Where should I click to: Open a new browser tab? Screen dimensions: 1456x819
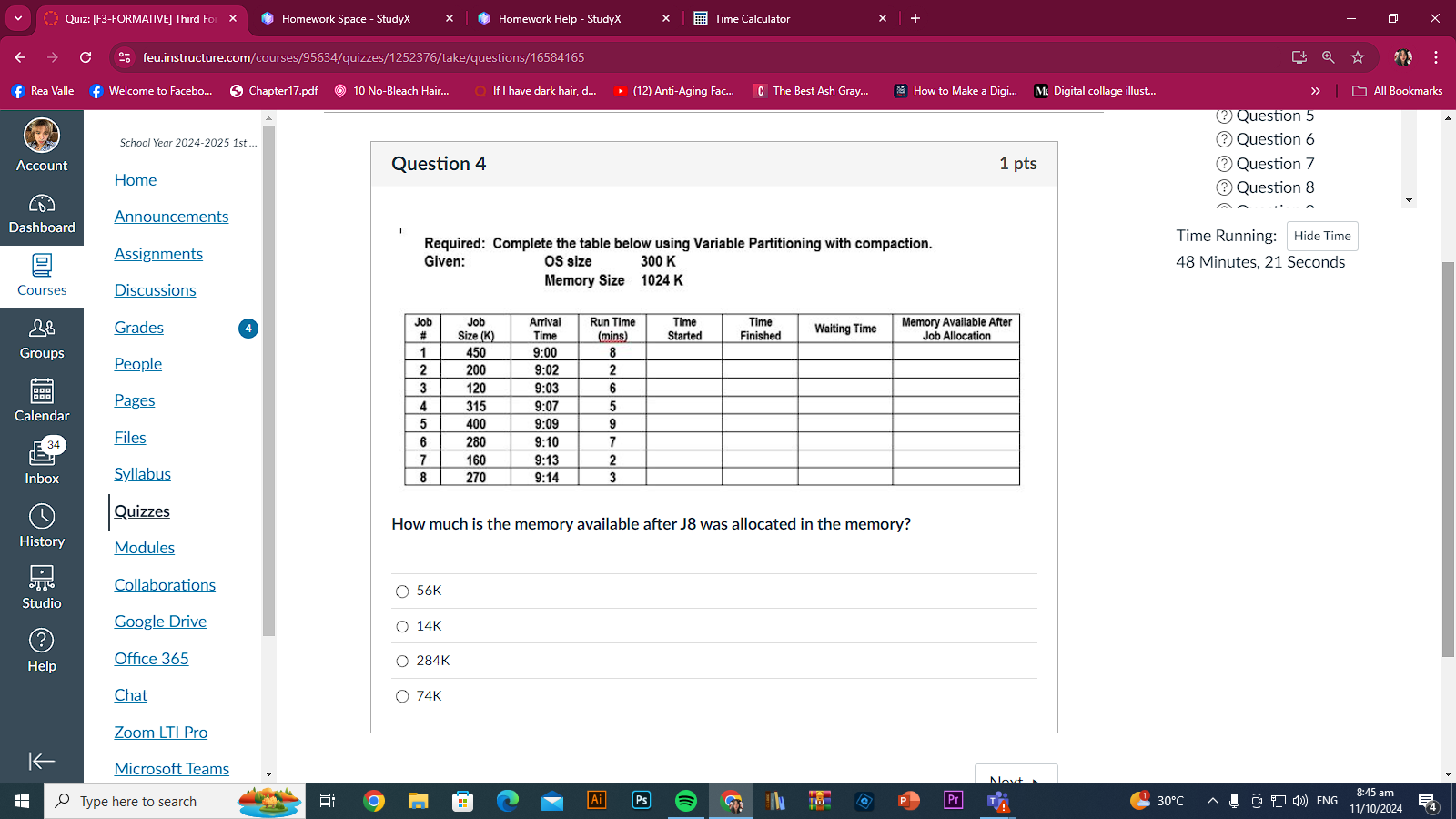tap(915, 18)
